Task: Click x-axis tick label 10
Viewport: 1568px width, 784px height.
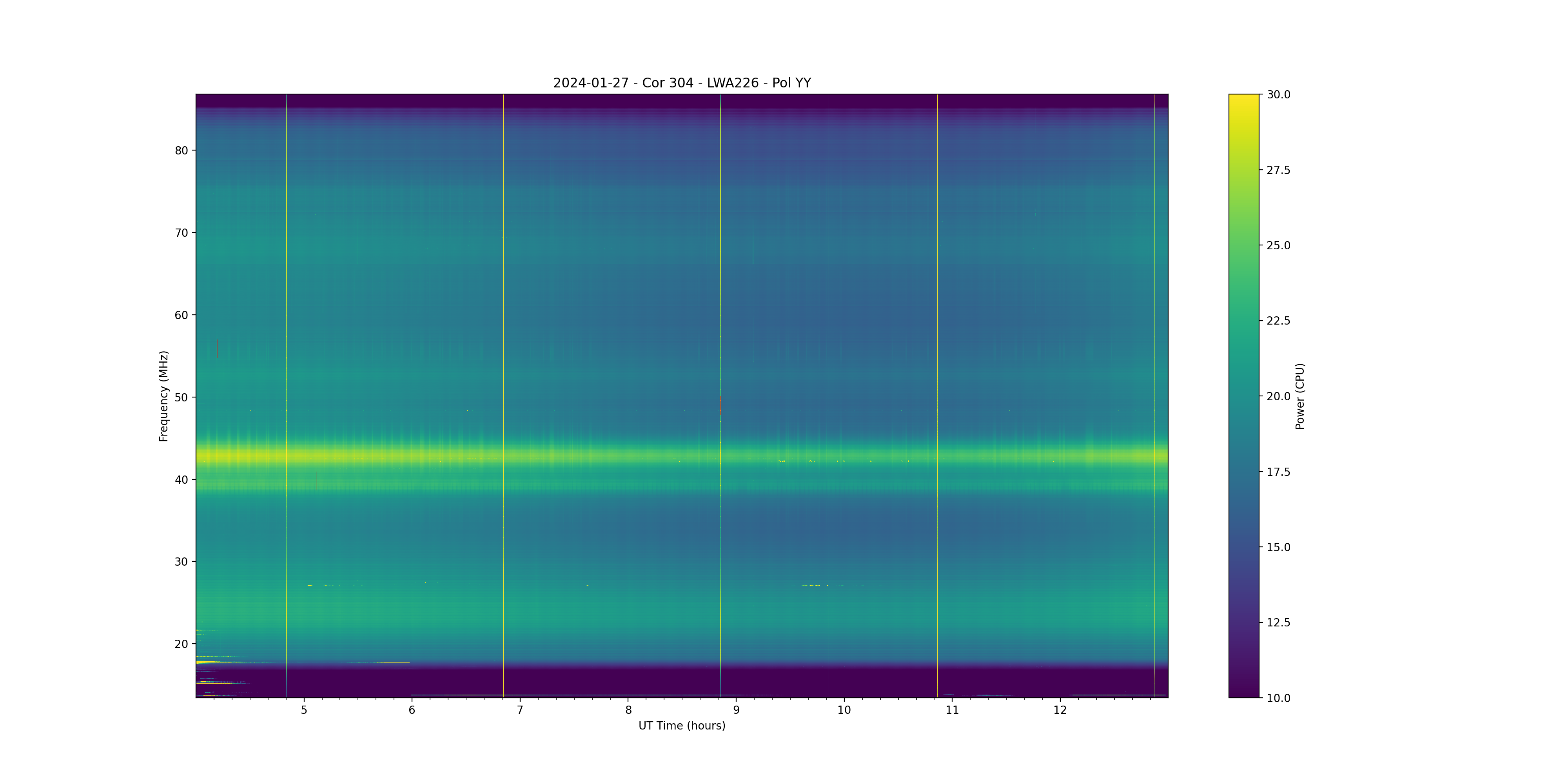Action: (x=844, y=710)
